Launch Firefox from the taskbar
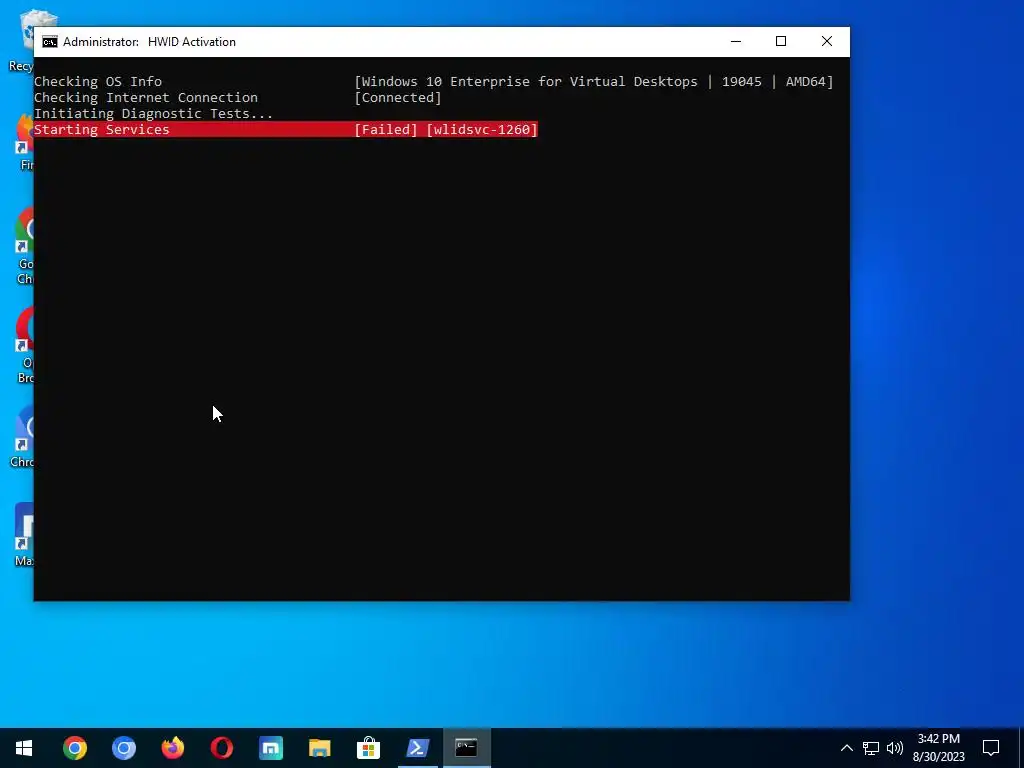1024x768 pixels. tap(172, 748)
